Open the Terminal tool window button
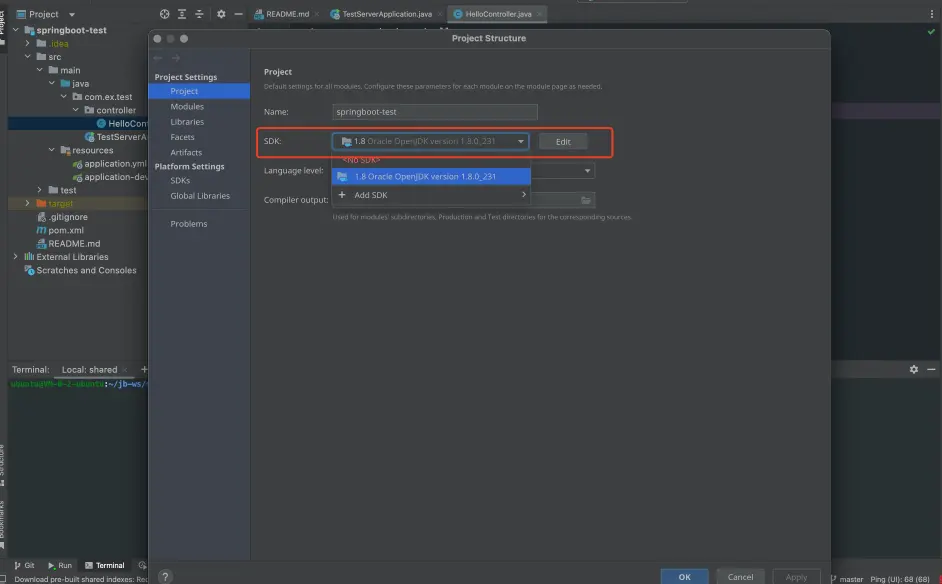This screenshot has width=942, height=584. pos(105,565)
